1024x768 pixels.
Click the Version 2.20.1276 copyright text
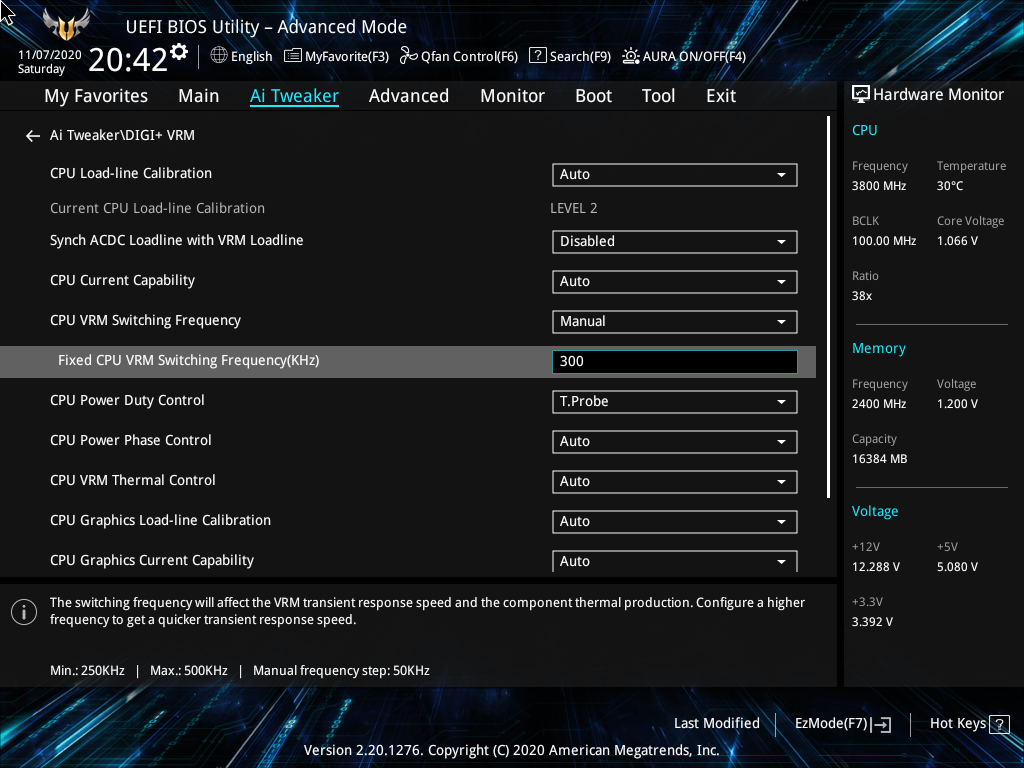click(x=511, y=750)
